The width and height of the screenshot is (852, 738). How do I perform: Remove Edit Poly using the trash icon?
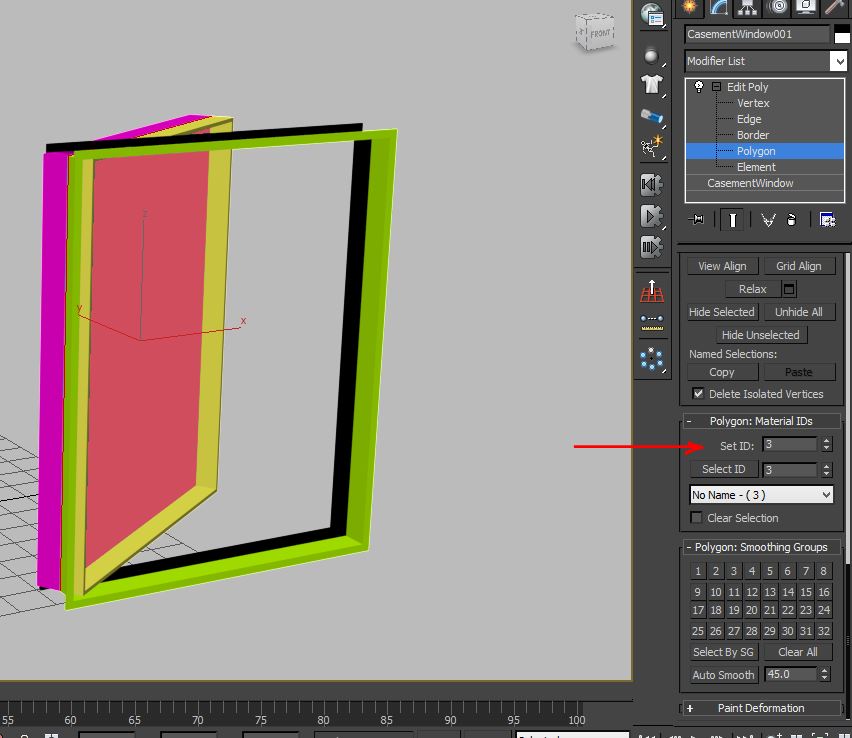pyautogui.click(x=791, y=219)
